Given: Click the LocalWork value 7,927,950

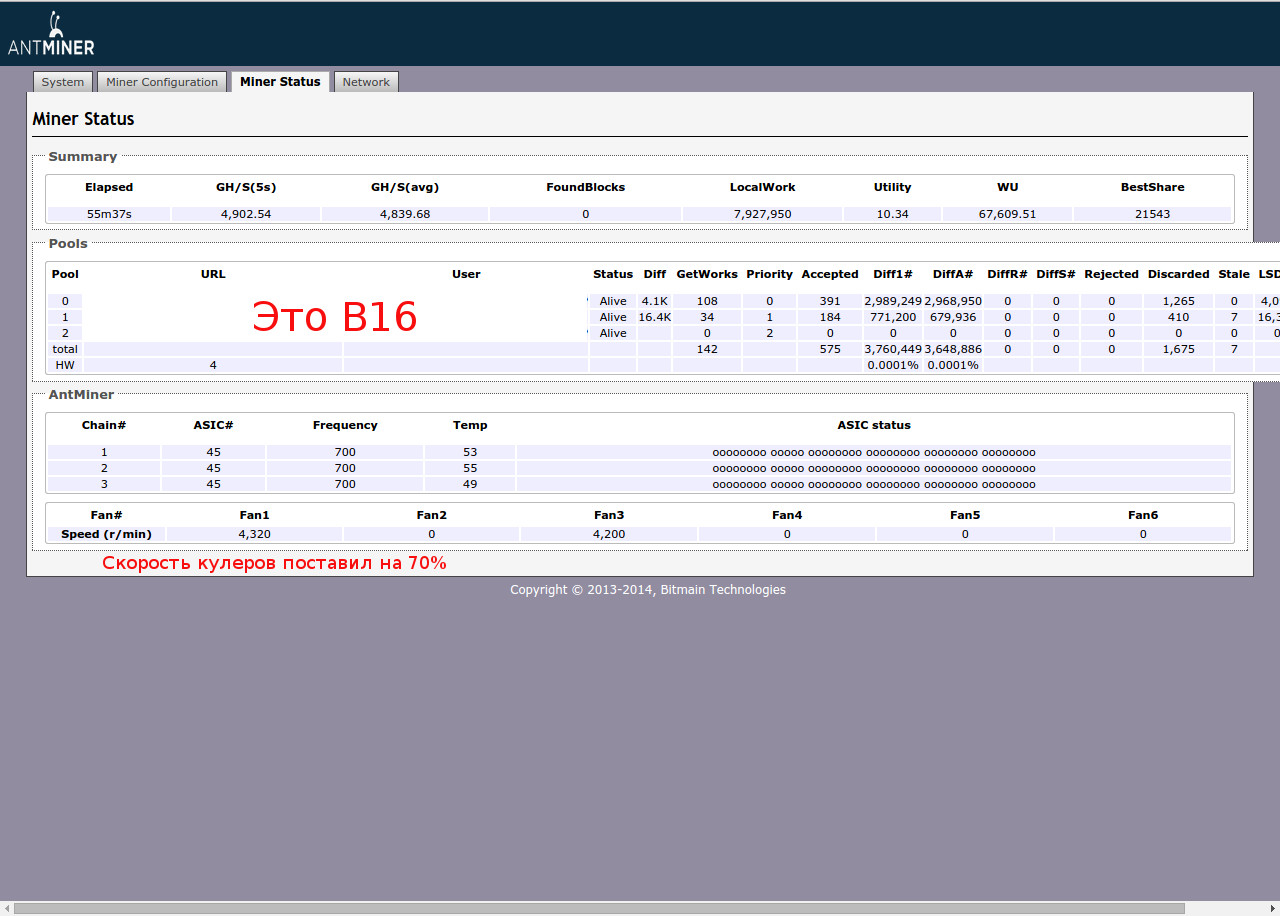Looking at the screenshot, I should coord(762,214).
